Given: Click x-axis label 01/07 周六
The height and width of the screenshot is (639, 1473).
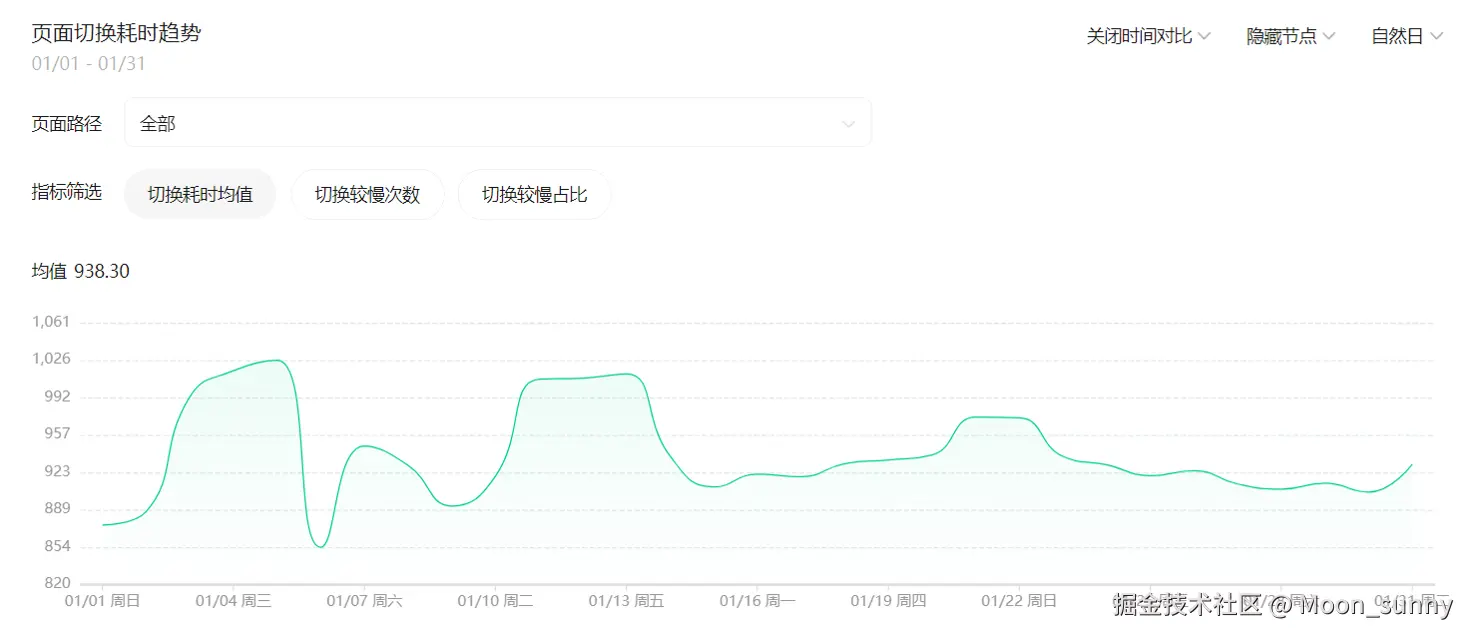Looking at the screenshot, I should (x=364, y=601).
